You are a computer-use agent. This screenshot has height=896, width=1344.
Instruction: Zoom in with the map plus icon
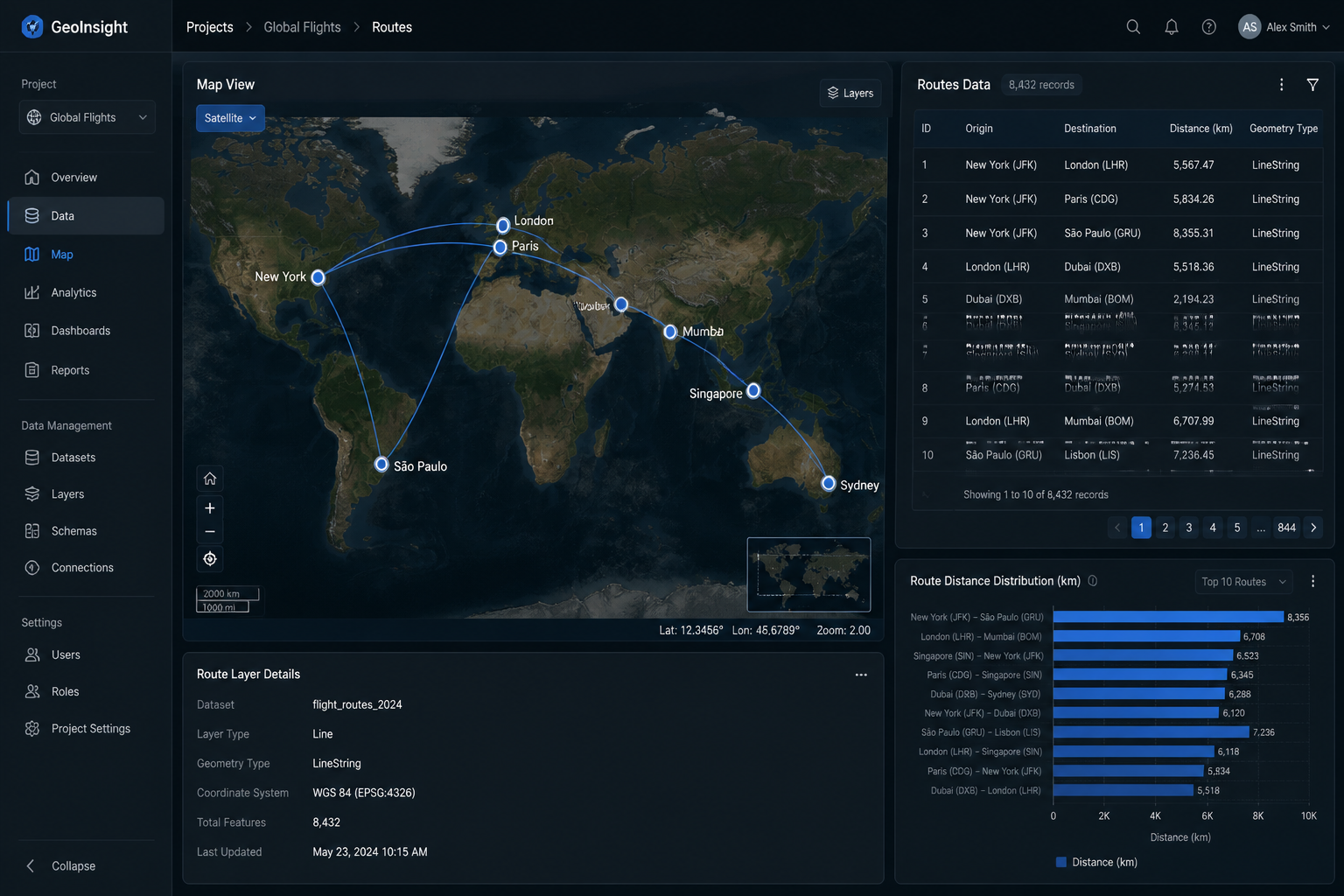pyautogui.click(x=210, y=508)
